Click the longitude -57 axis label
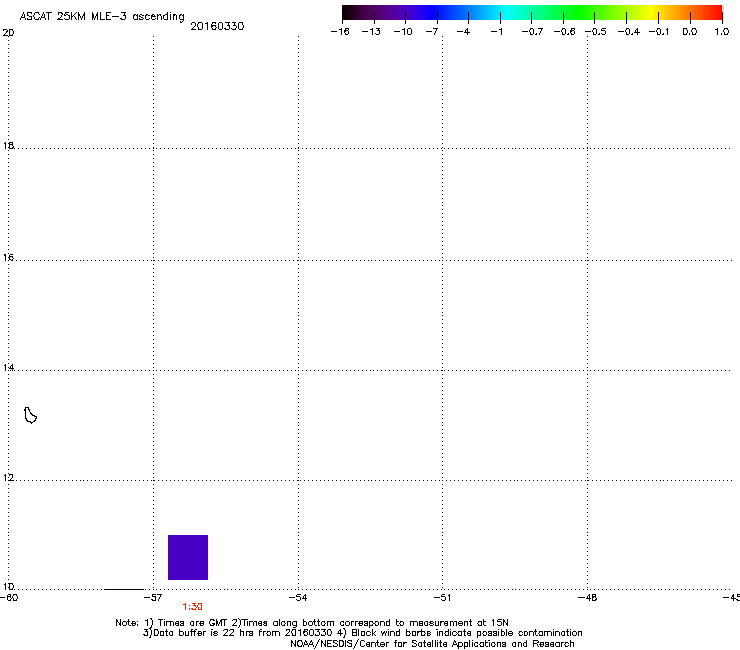This screenshot has width=740, height=650. (x=153, y=598)
